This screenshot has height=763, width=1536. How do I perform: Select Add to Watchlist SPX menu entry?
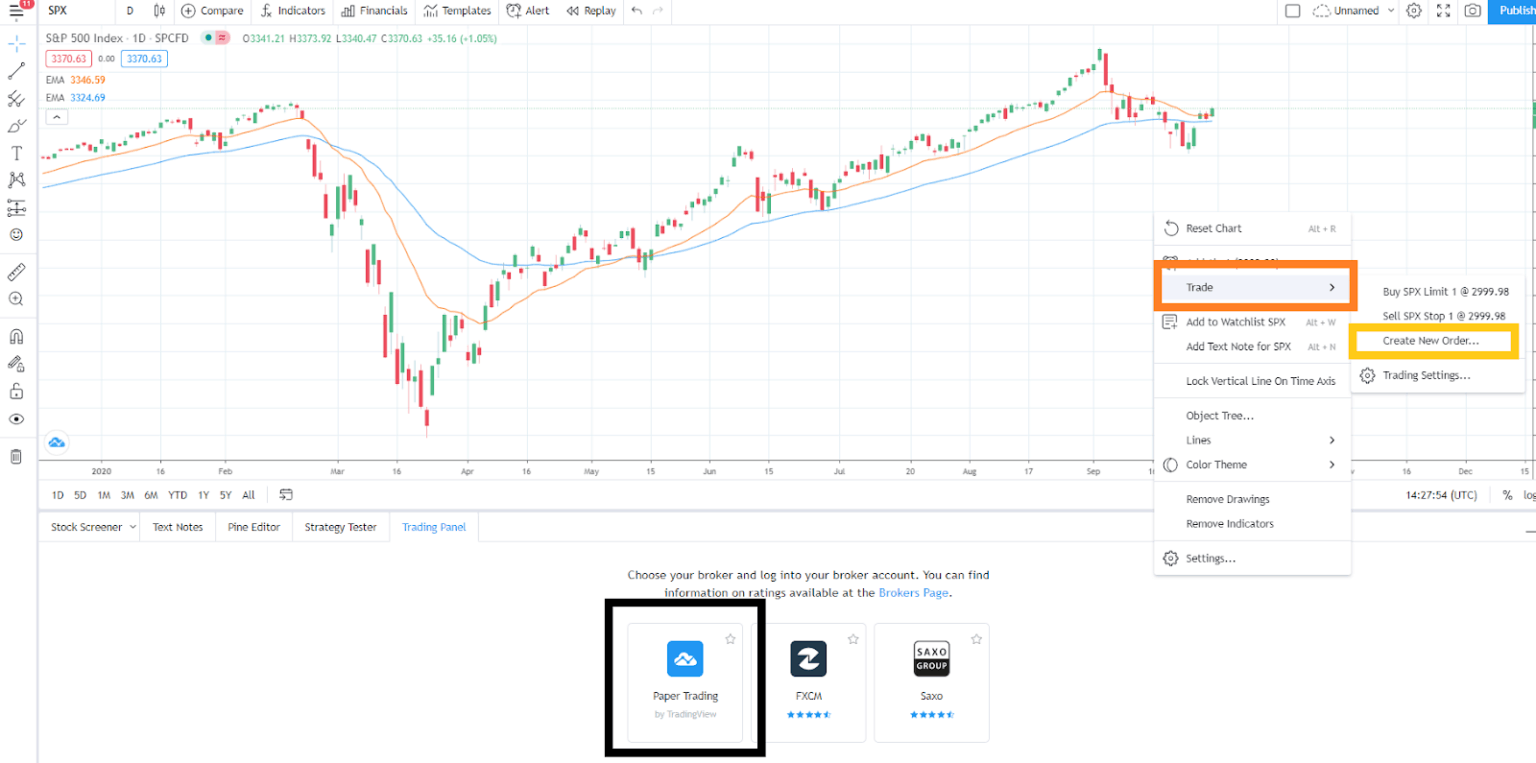tap(1235, 321)
